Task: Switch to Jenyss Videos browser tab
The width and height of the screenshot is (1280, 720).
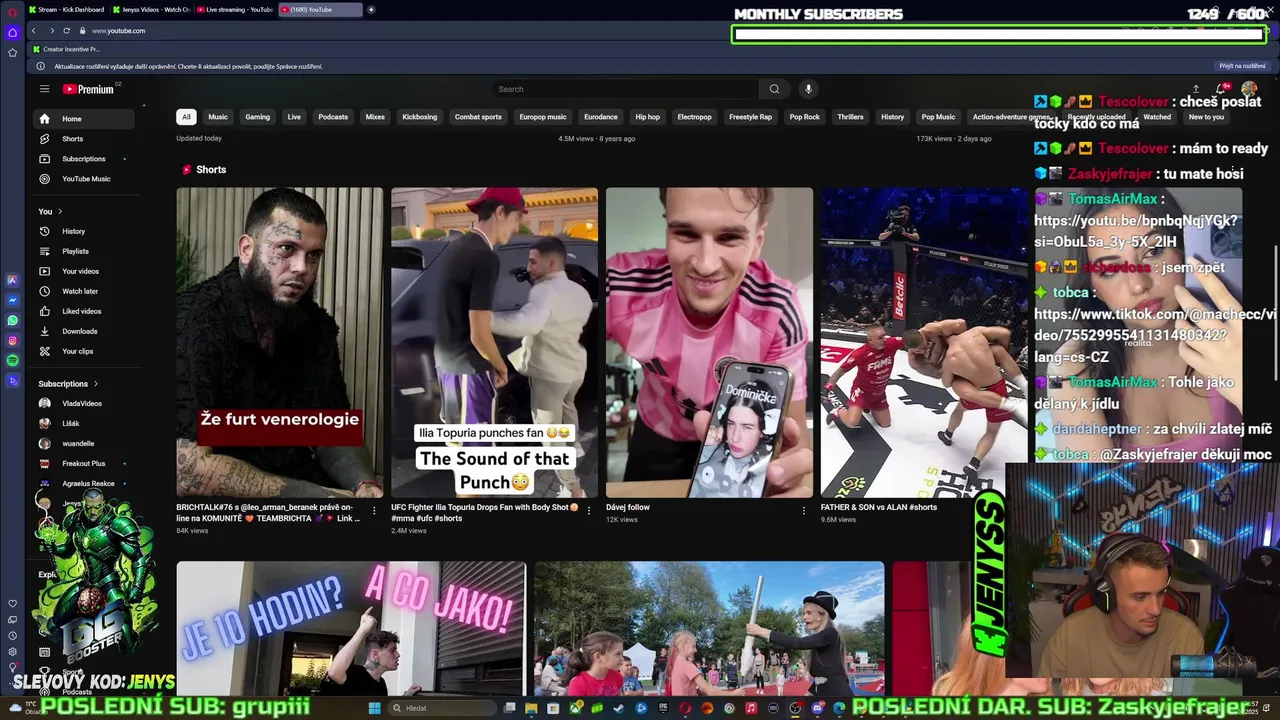Action: [x=151, y=10]
